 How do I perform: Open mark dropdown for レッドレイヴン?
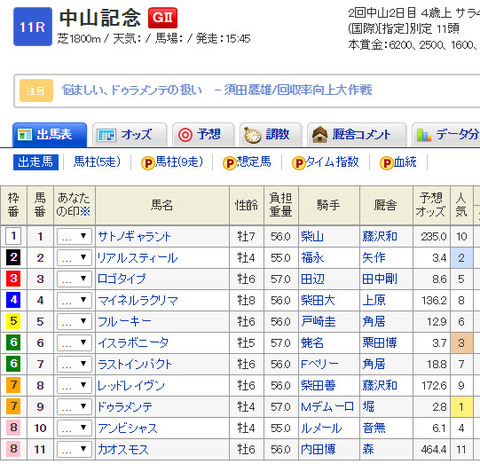point(74,386)
